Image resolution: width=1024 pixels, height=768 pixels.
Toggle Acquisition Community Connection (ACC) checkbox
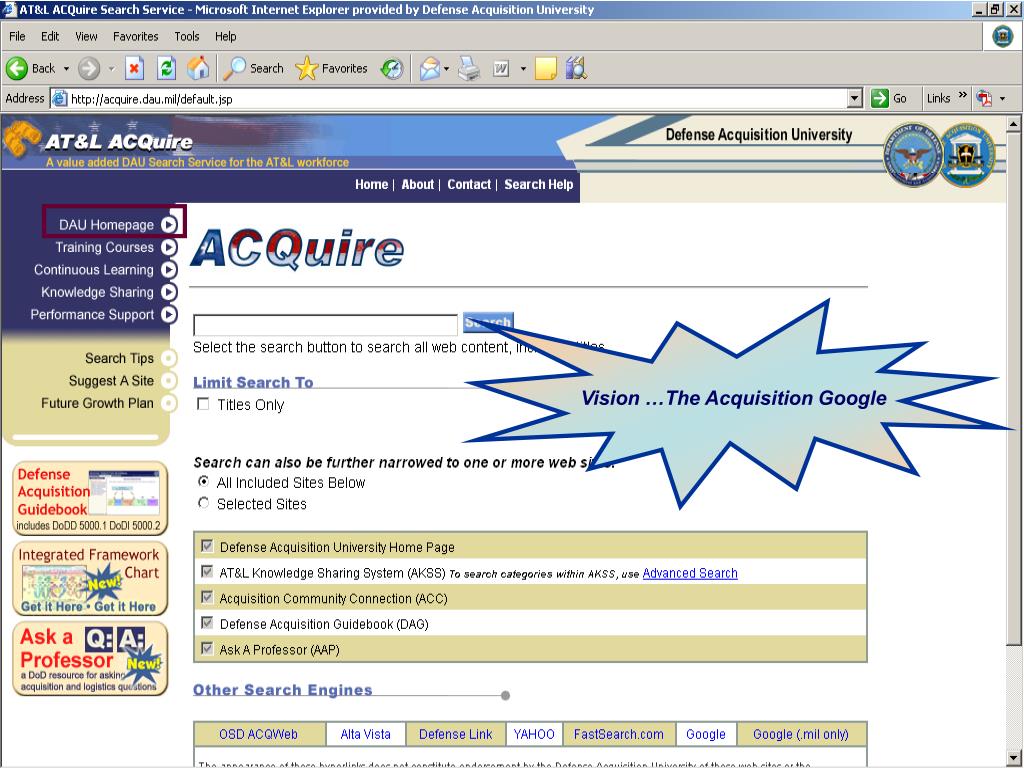tap(208, 598)
